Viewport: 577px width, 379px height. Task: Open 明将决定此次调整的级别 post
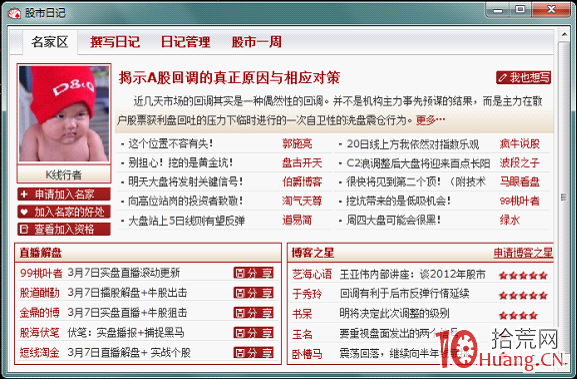(394, 314)
